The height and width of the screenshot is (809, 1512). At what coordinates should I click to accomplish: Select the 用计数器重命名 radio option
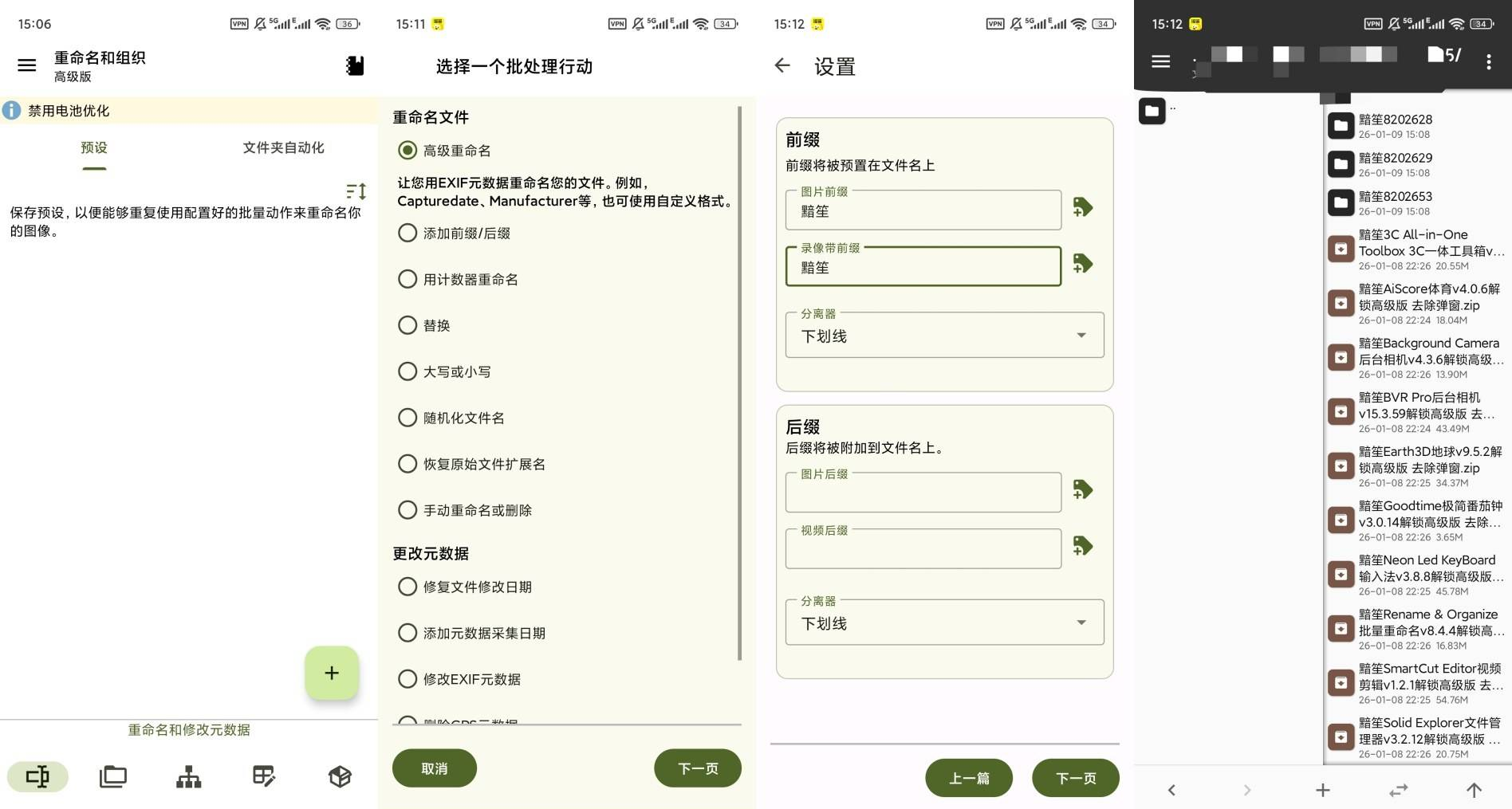click(x=408, y=280)
